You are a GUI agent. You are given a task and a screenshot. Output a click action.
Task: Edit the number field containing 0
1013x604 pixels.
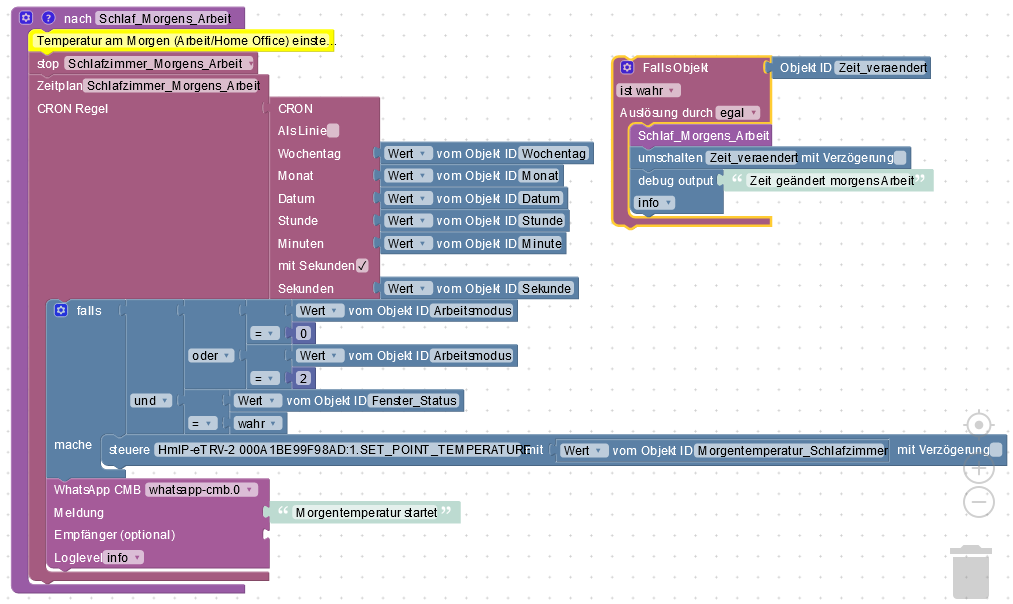(x=303, y=333)
